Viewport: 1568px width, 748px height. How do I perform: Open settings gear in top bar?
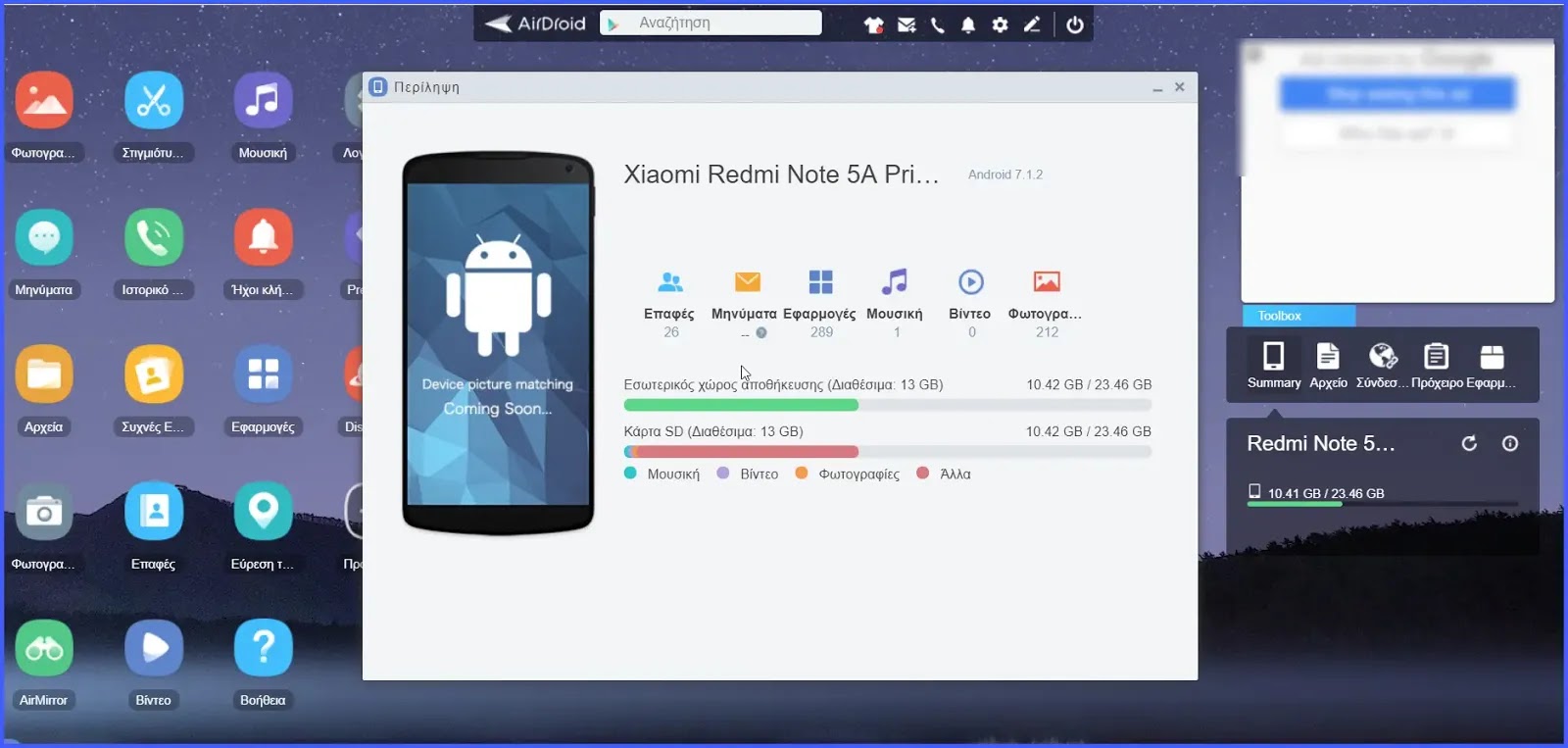click(1000, 25)
